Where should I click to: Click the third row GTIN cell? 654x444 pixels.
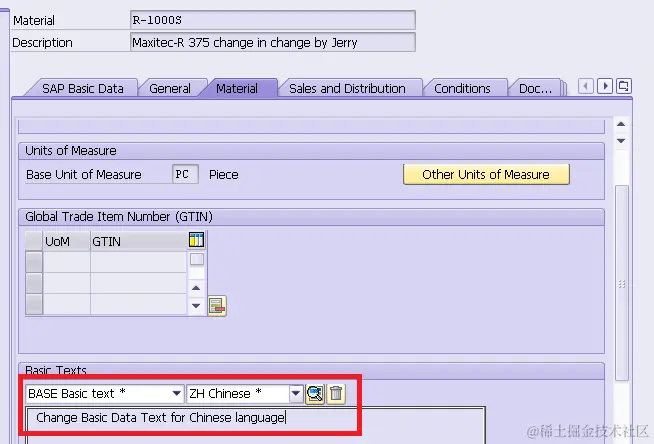(138, 304)
